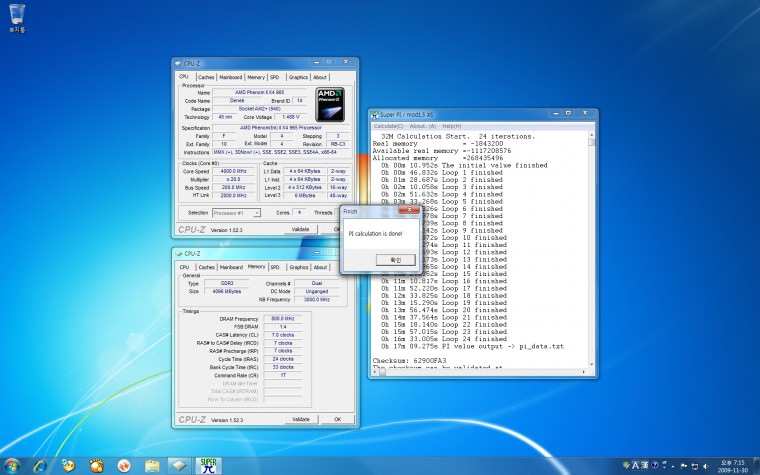
Task: Select SPD tab in lower CPU-Z window
Action: [275, 267]
